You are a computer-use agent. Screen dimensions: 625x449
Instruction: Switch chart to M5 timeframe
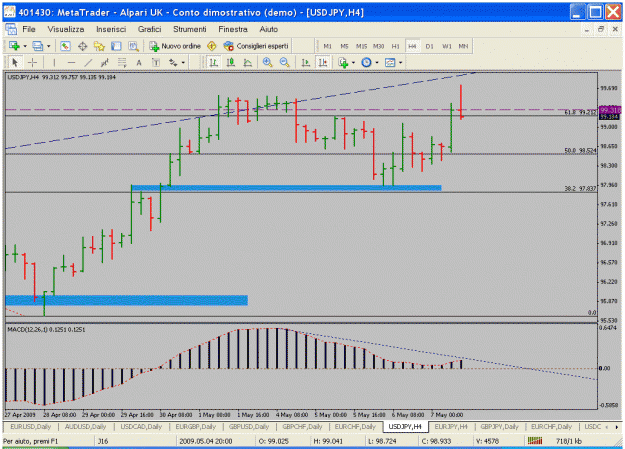pos(344,46)
